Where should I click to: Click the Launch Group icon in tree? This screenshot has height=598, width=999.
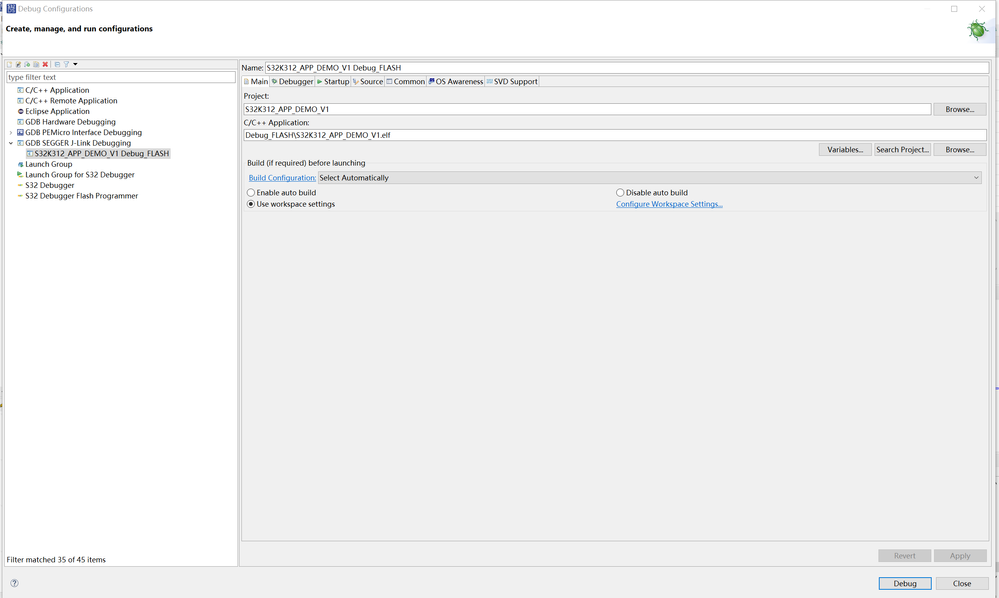tap(20, 164)
